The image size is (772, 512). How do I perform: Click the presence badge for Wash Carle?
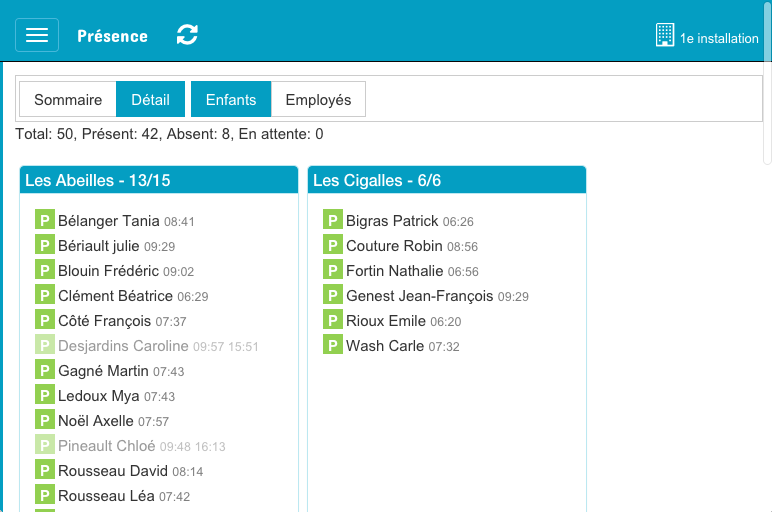332,345
